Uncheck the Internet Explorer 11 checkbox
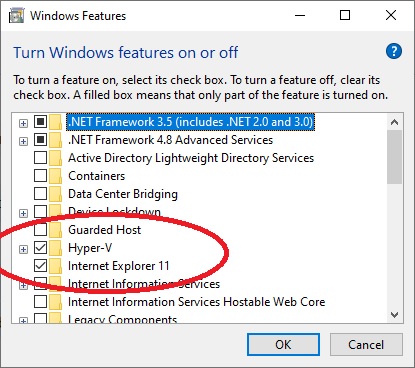Image resolution: width=415 pixels, height=368 pixels. (40, 266)
